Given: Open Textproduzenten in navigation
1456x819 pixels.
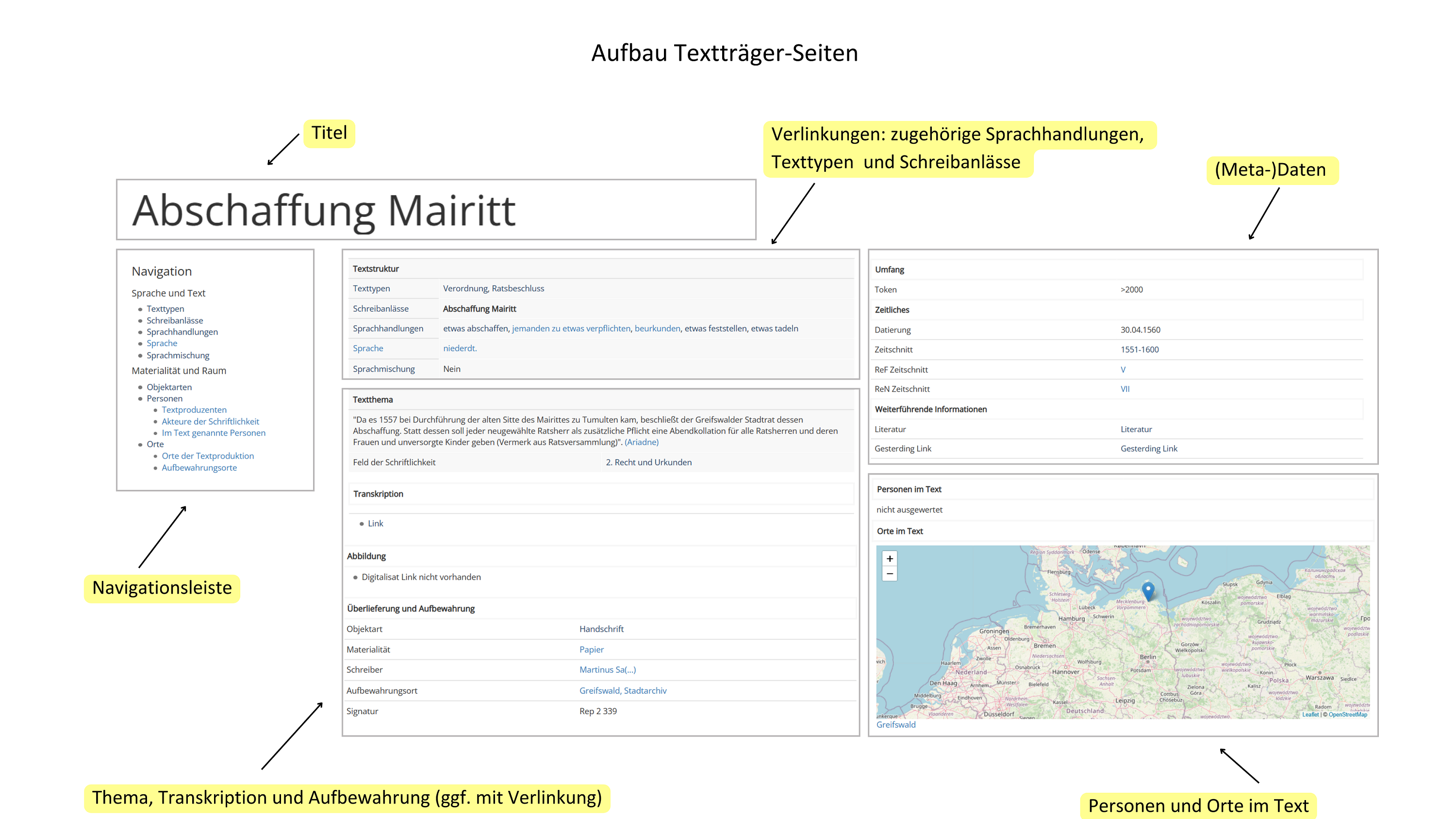Looking at the screenshot, I should 194,410.
